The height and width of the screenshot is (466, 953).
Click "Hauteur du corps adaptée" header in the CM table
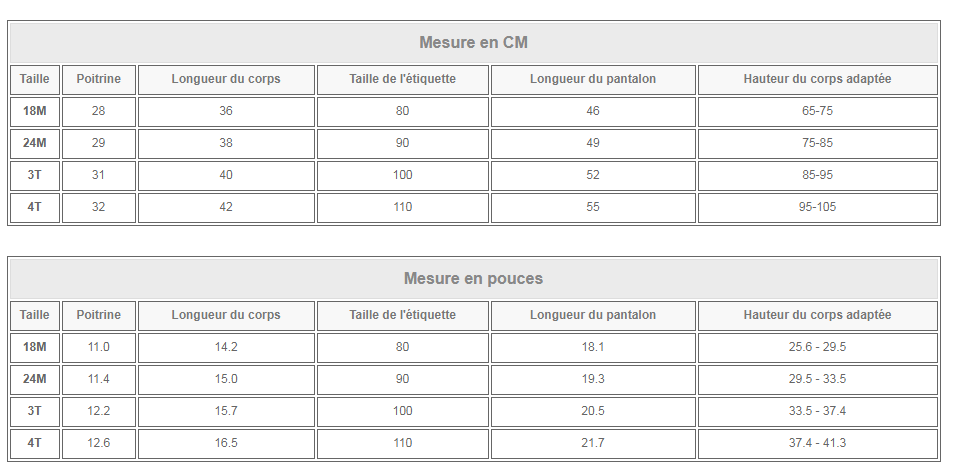pos(817,79)
